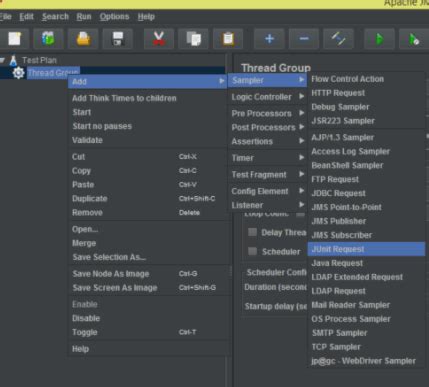The height and width of the screenshot is (387, 429).
Task: Pick OS Process Sampler
Action: pyautogui.click(x=366, y=319)
